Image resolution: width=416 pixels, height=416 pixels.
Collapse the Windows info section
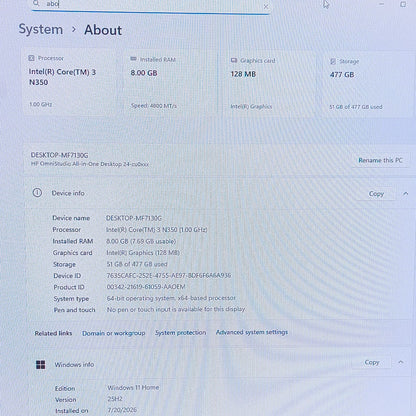tap(401, 362)
